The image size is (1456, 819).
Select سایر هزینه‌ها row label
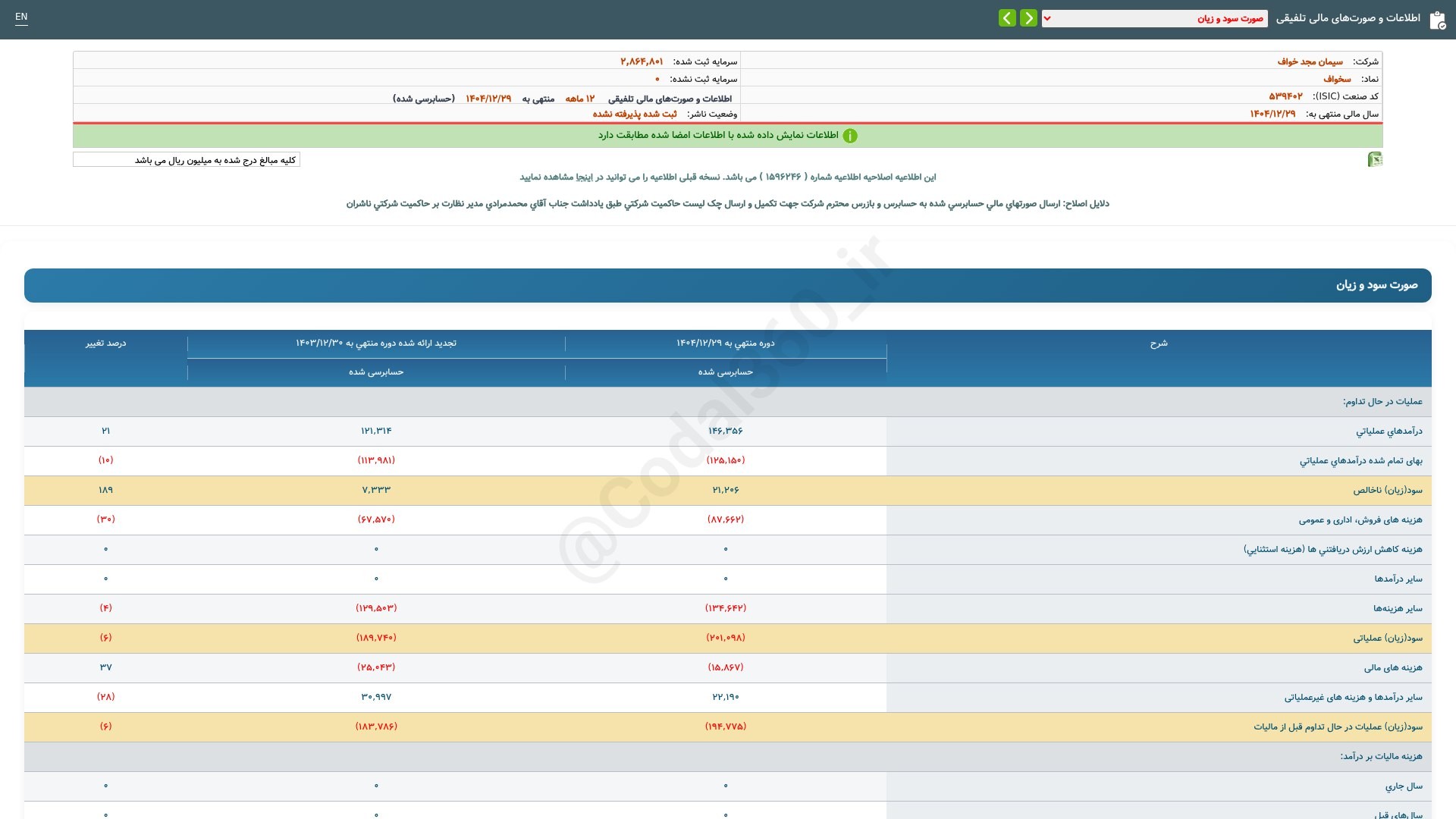coord(1398,609)
